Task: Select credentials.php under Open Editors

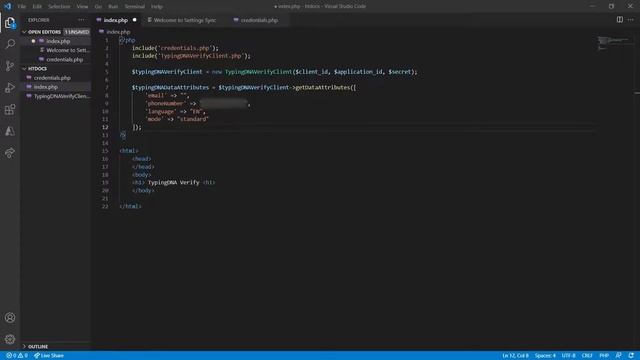Action: pyautogui.click(x=64, y=60)
